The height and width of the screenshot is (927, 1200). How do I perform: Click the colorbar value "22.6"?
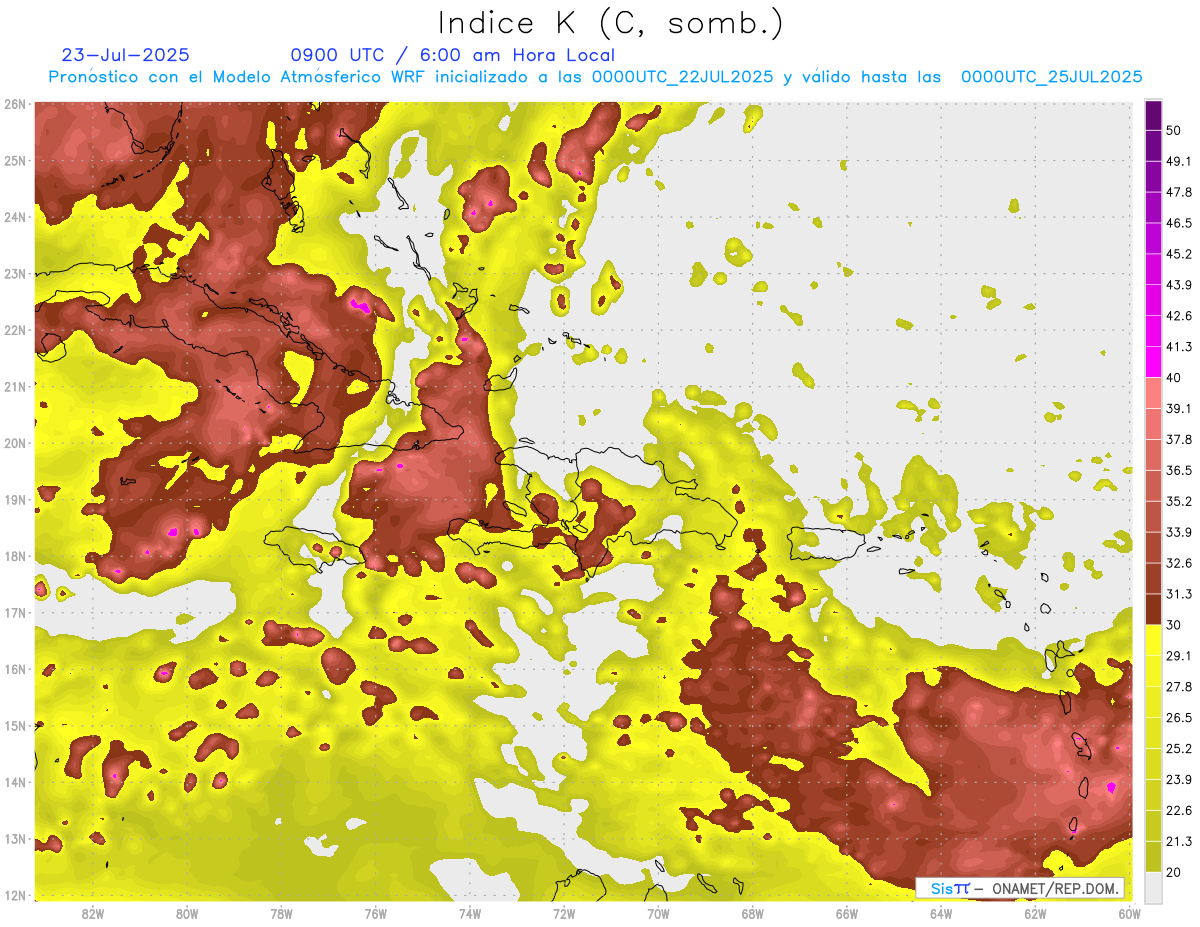pos(1178,810)
